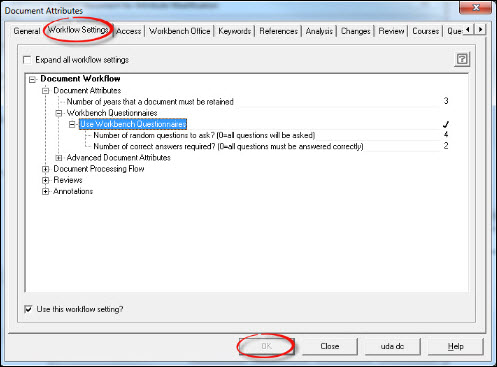Viewport: 497px width, 367px height.
Task: Collapse the Document Attributes tree node
Action: pyautogui.click(x=45, y=91)
